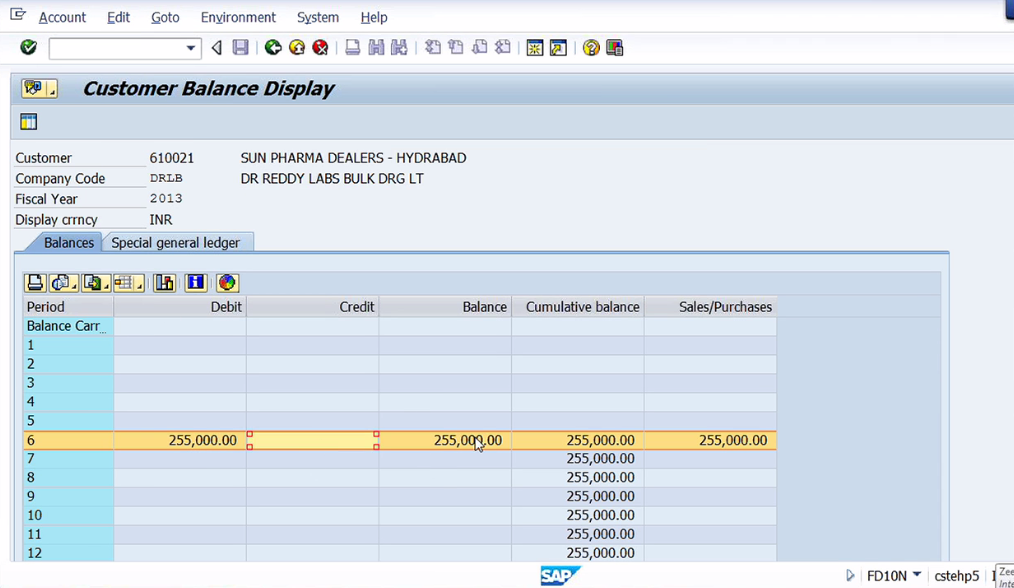This screenshot has height=588, width=1014.
Task: Go to Next Page icon
Action: 479,48
